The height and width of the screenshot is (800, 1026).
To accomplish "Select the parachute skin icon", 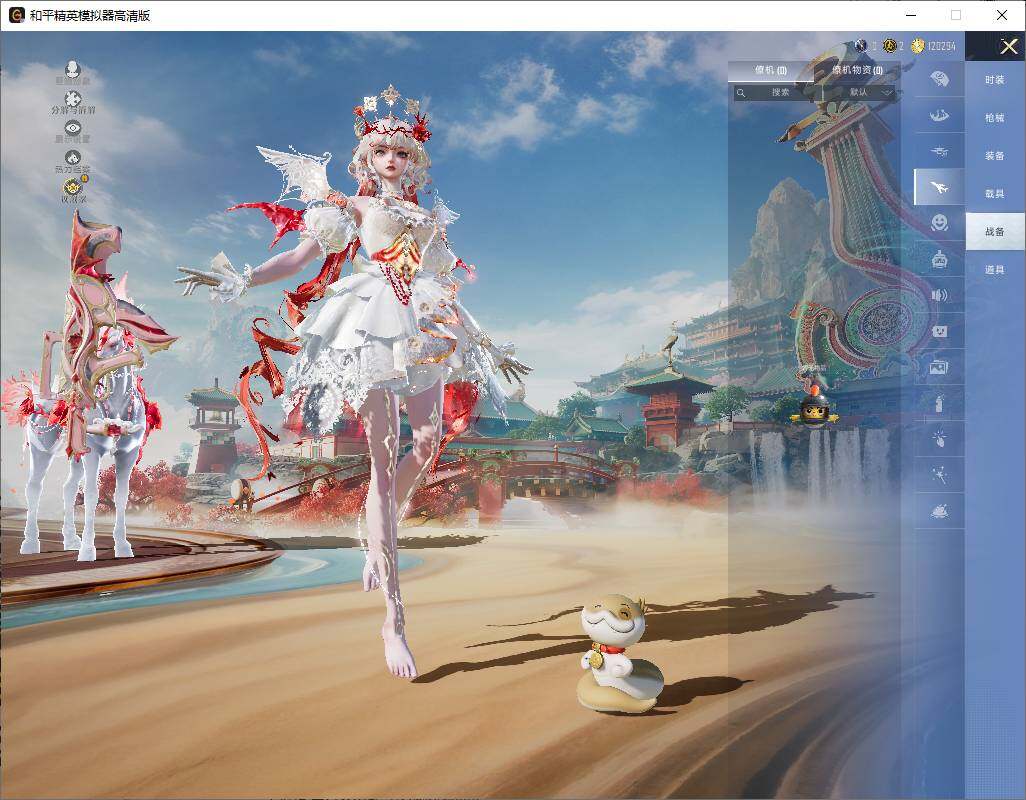I will tap(940, 79).
